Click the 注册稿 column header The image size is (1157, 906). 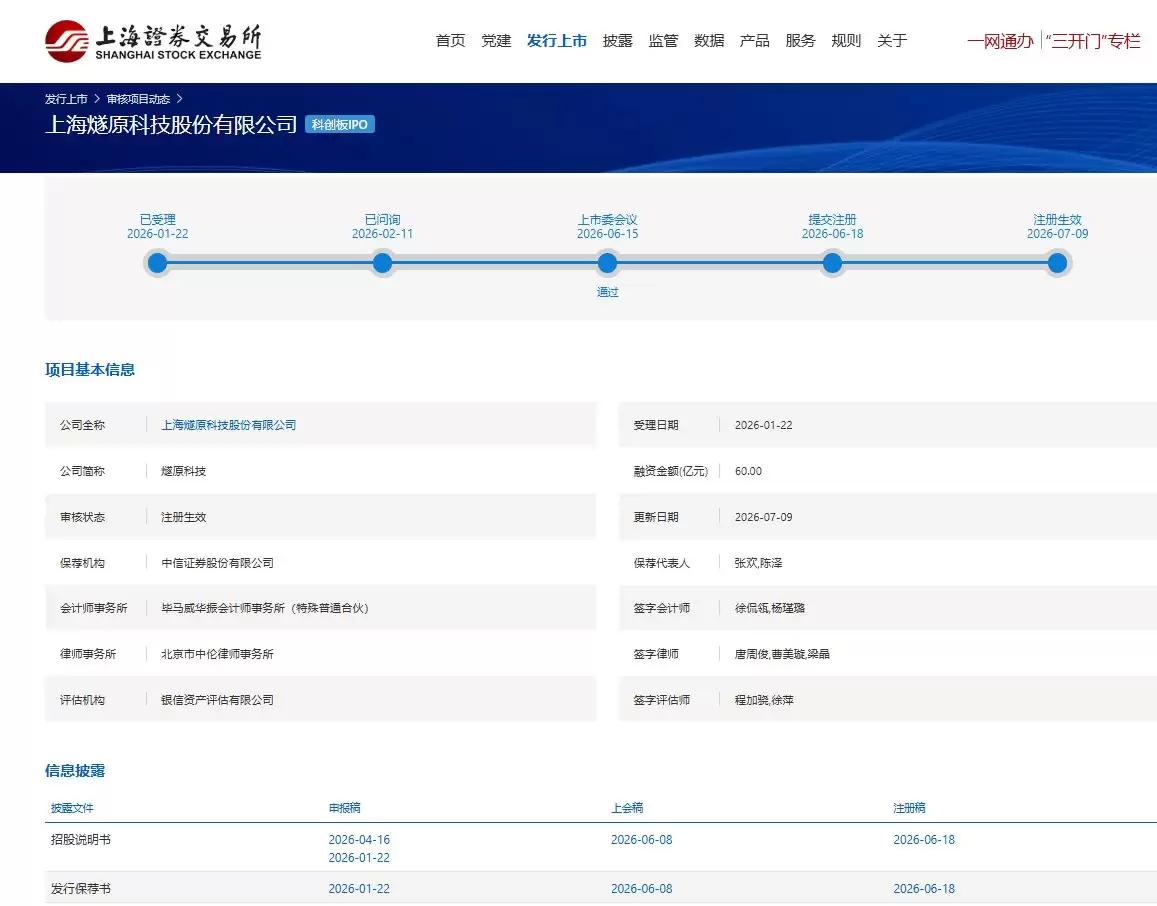pos(909,808)
